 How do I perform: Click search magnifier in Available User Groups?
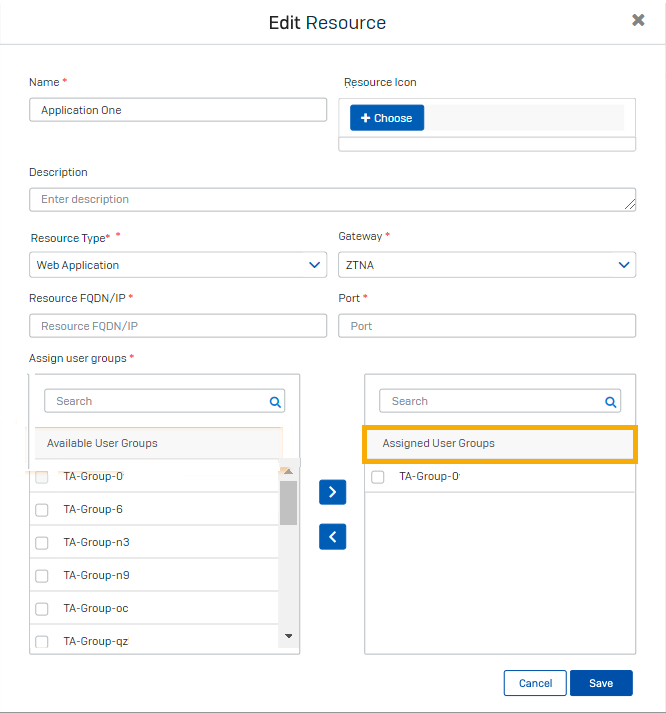coord(275,402)
